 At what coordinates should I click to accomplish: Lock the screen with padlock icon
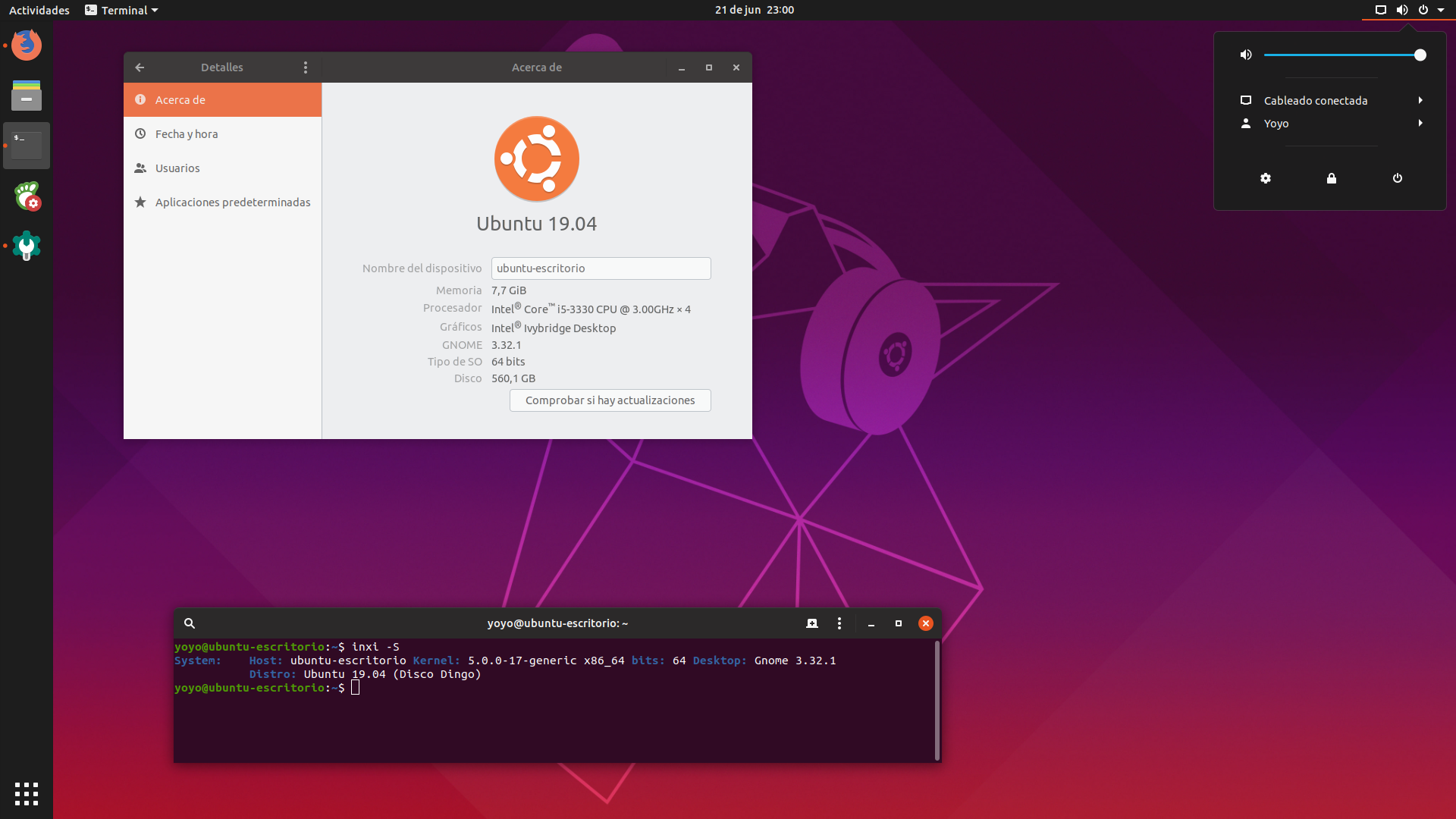[x=1332, y=178]
